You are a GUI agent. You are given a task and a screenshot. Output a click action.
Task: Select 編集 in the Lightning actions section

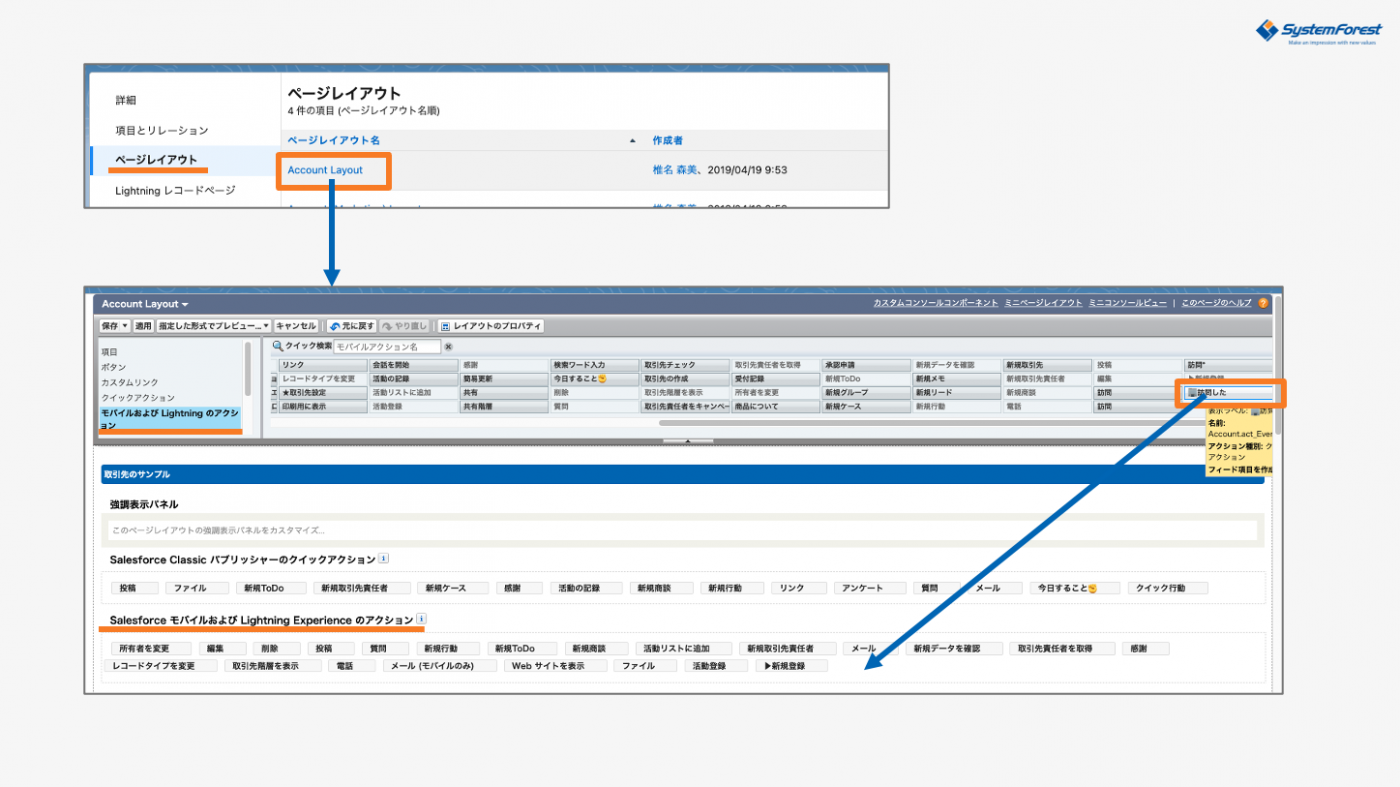click(x=222, y=649)
